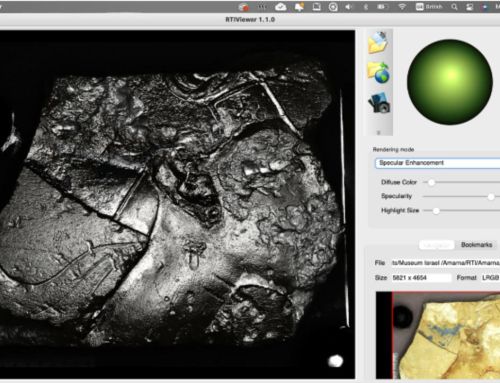Click the navigator thumbnail preview of tablet

click(438, 335)
